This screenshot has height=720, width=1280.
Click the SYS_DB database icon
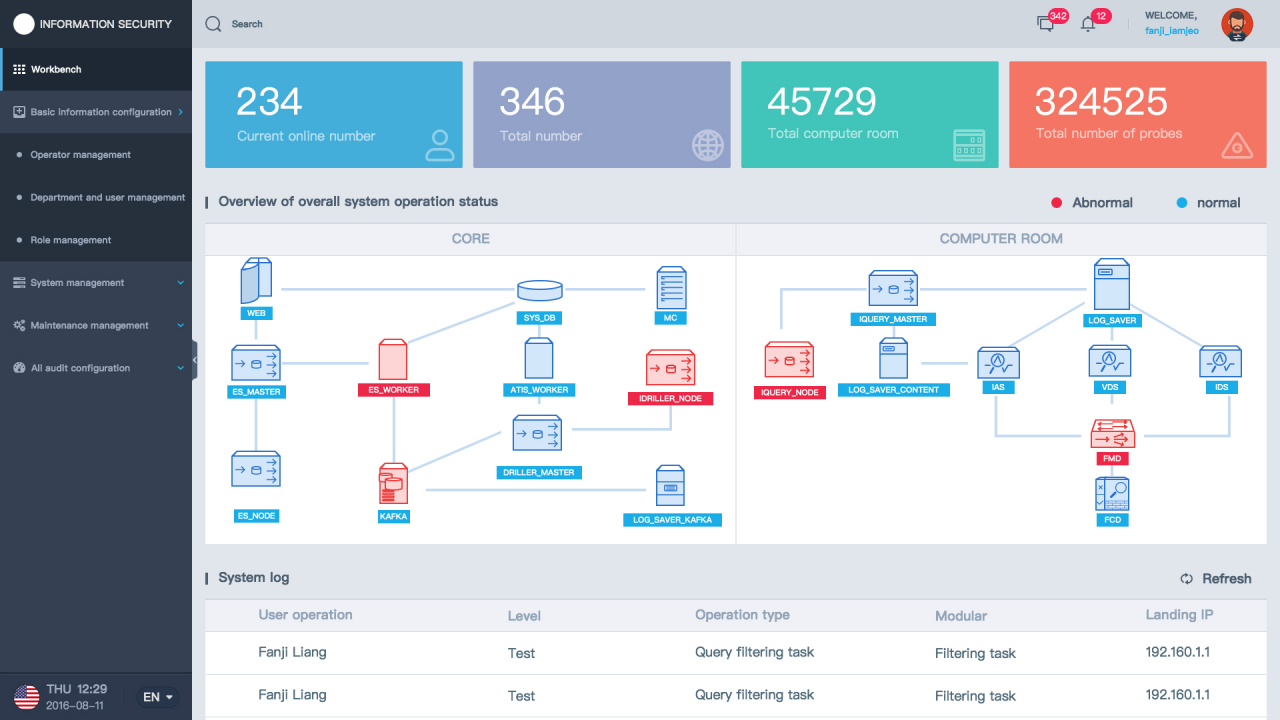(539, 290)
